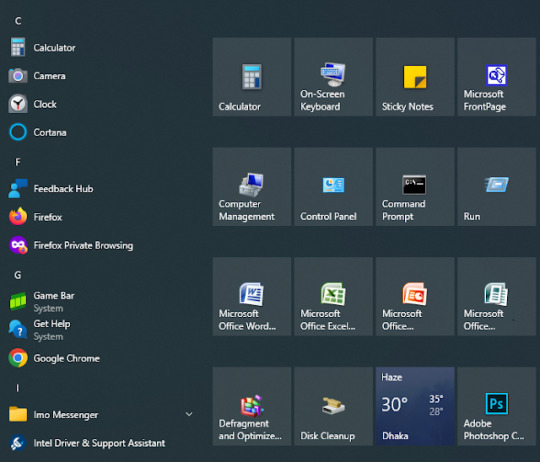Open Defragment and Optimize tile
540x462 pixels.
point(252,406)
